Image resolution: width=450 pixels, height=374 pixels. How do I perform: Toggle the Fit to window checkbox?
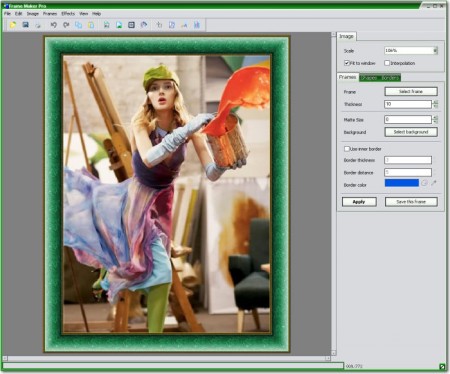click(347, 63)
